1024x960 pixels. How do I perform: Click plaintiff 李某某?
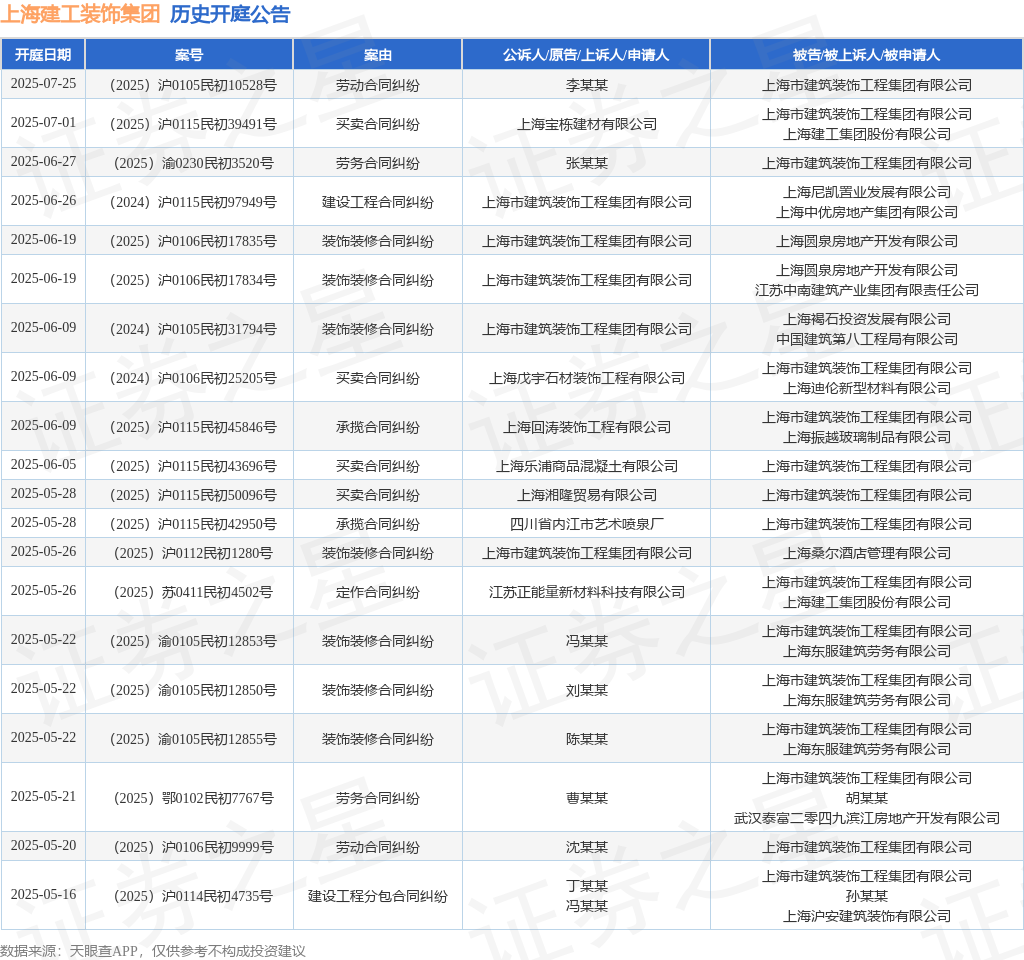tap(586, 85)
